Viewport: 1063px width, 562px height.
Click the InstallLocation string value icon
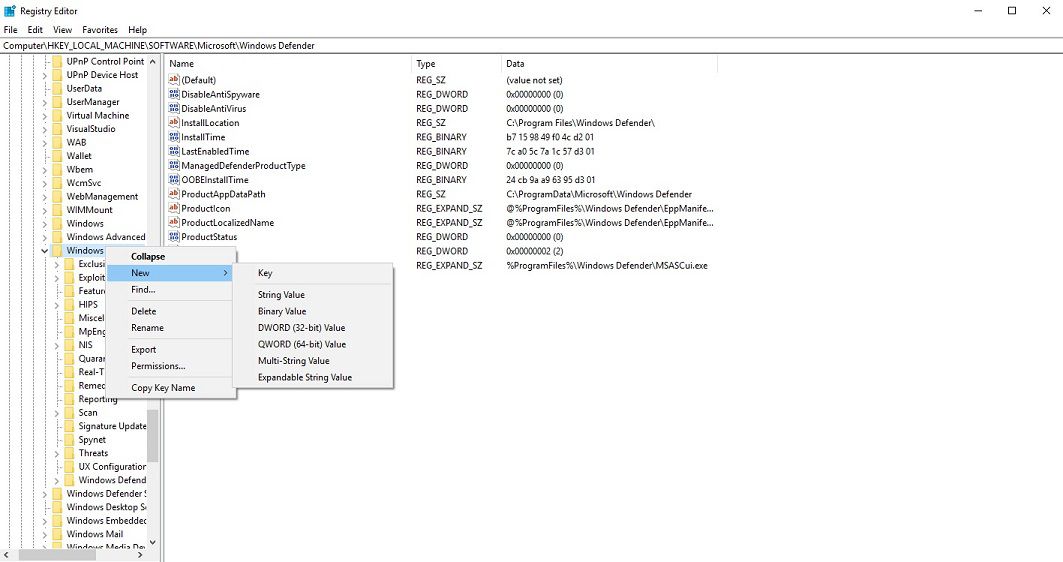(x=174, y=123)
